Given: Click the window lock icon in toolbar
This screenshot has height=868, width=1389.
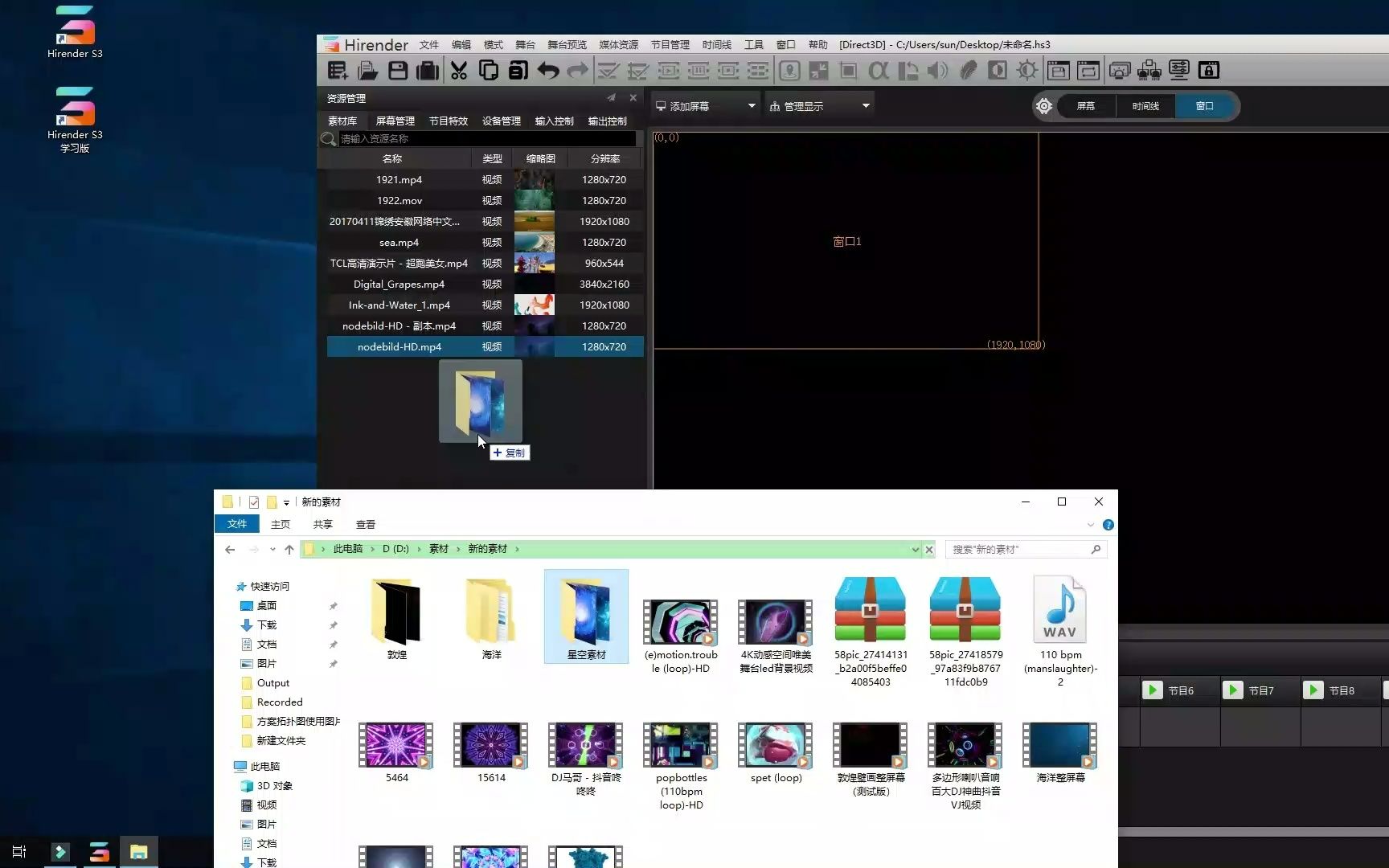Looking at the screenshot, I should coord(1209,71).
